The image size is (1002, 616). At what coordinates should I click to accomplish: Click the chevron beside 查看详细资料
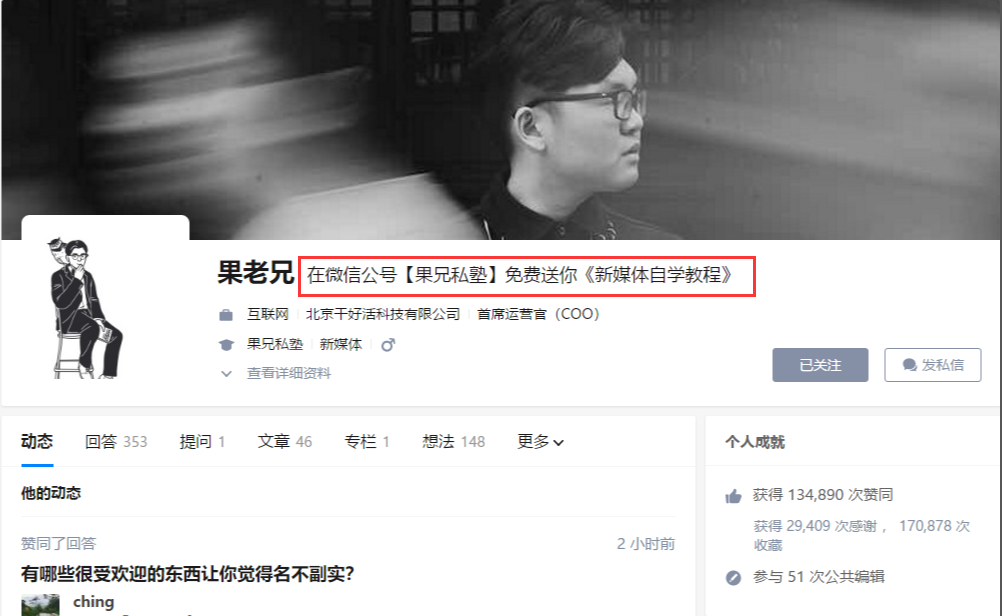click(x=226, y=373)
